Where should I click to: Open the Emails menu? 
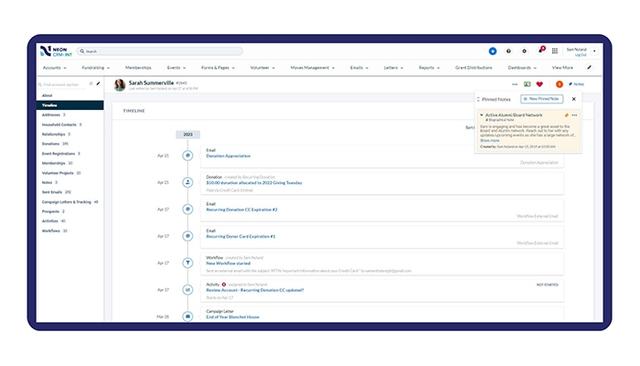click(359, 68)
